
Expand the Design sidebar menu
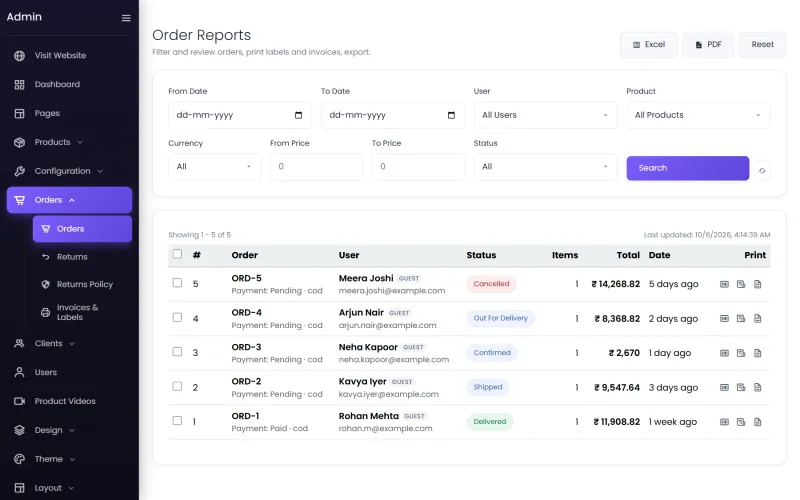pyautogui.click(x=69, y=430)
